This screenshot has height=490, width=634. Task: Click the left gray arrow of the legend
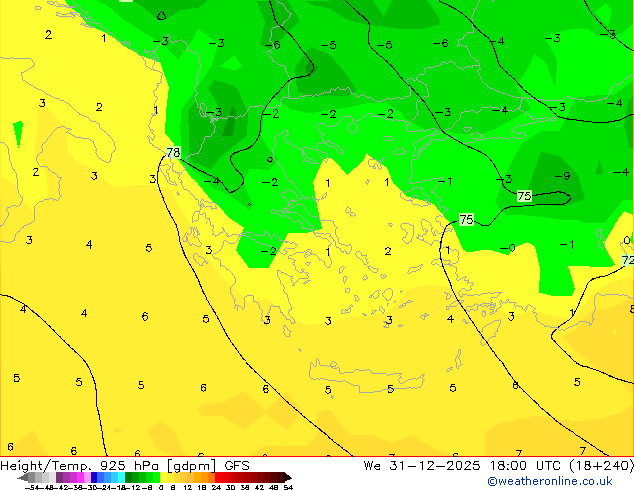click(23, 478)
